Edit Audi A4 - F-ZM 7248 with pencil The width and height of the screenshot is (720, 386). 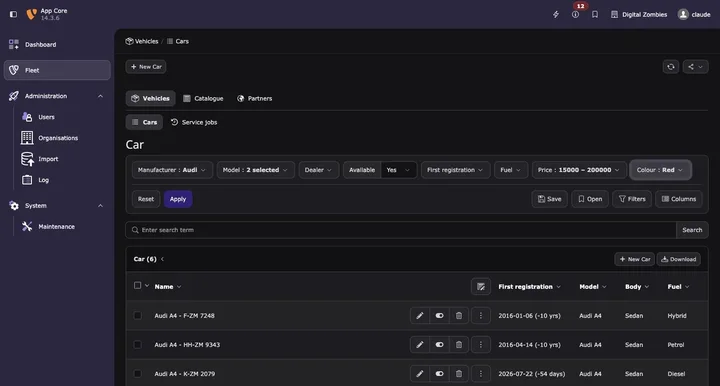pos(420,315)
